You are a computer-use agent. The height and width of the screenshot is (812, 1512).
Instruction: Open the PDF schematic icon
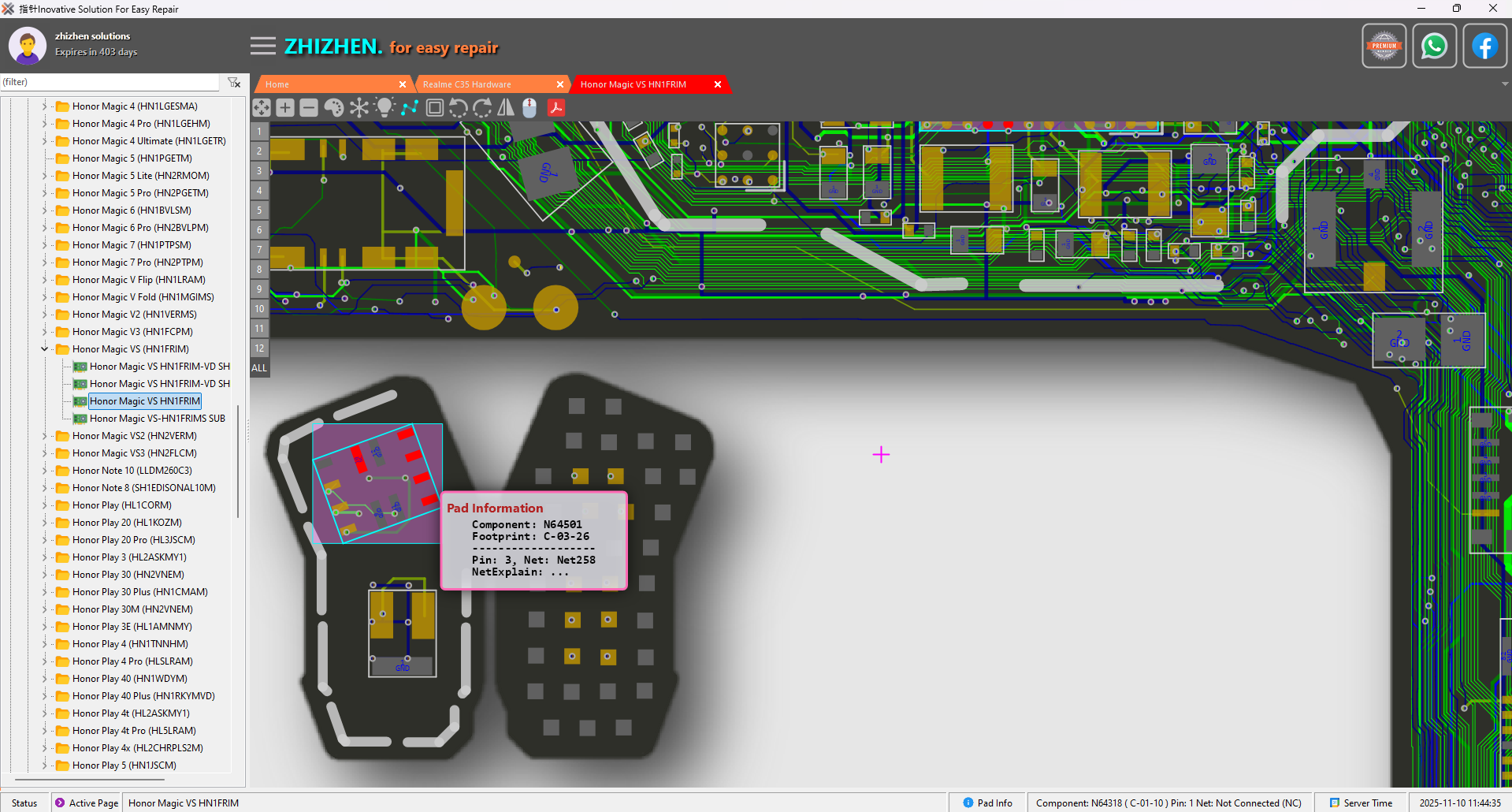point(556,108)
